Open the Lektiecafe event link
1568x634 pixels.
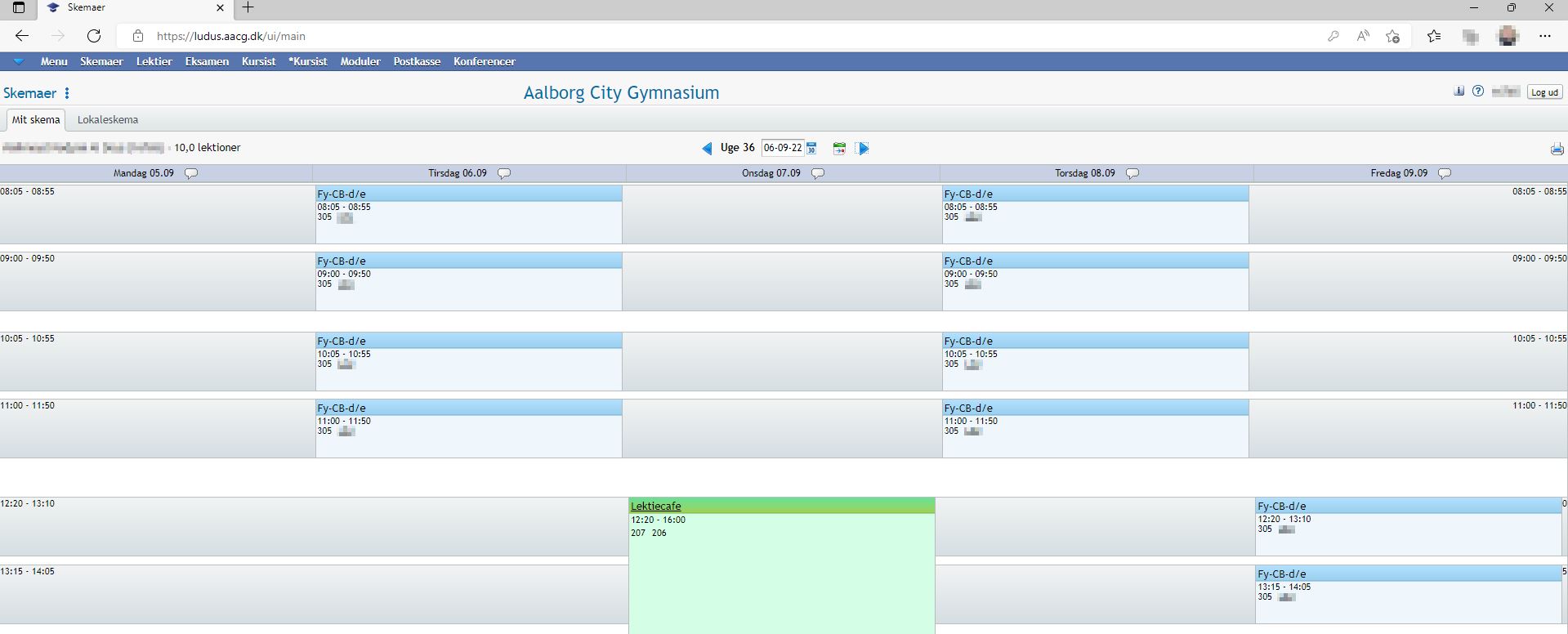click(655, 507)
